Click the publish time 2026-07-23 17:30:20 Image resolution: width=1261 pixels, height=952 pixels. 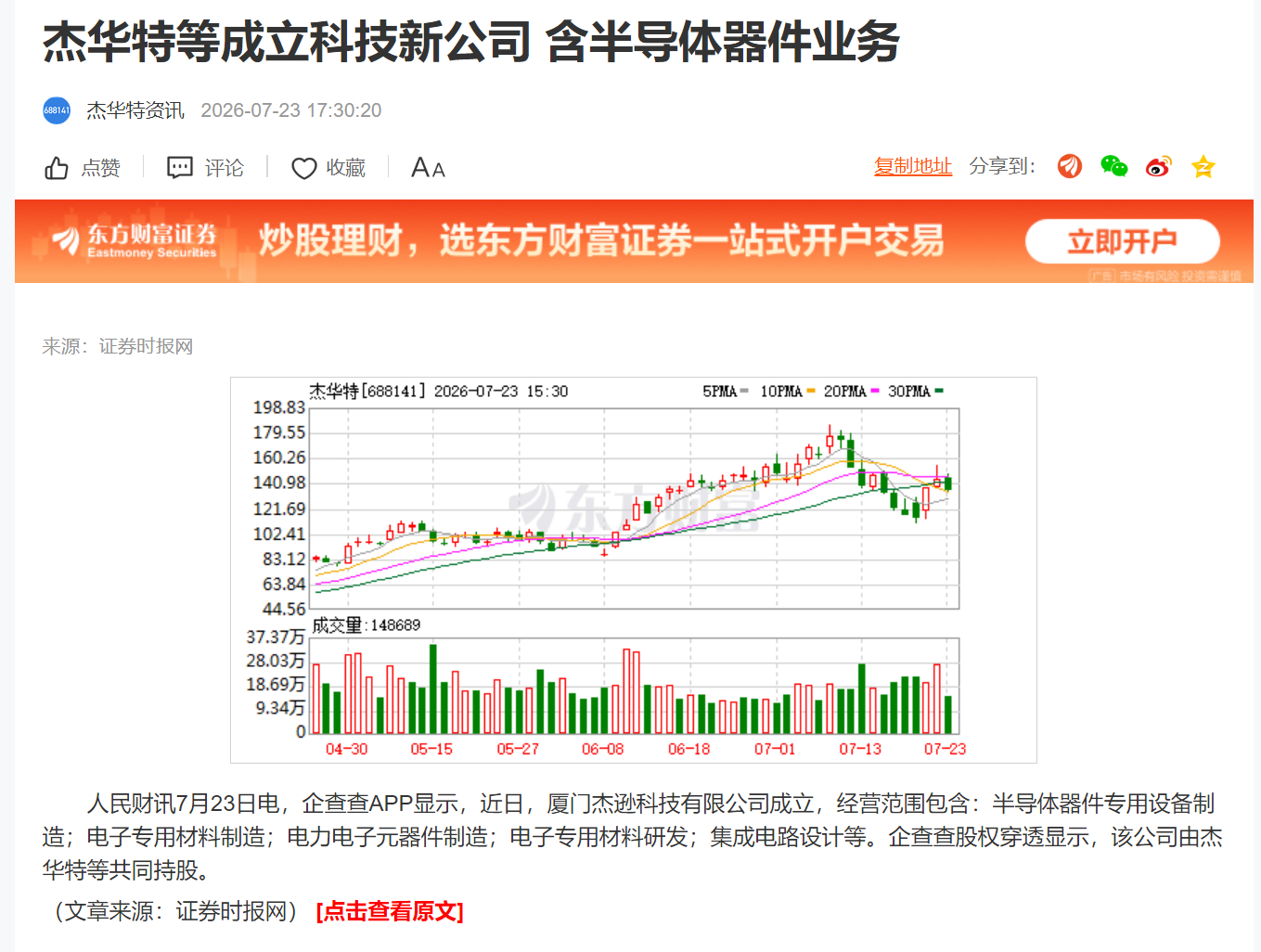tap(291, 110)
